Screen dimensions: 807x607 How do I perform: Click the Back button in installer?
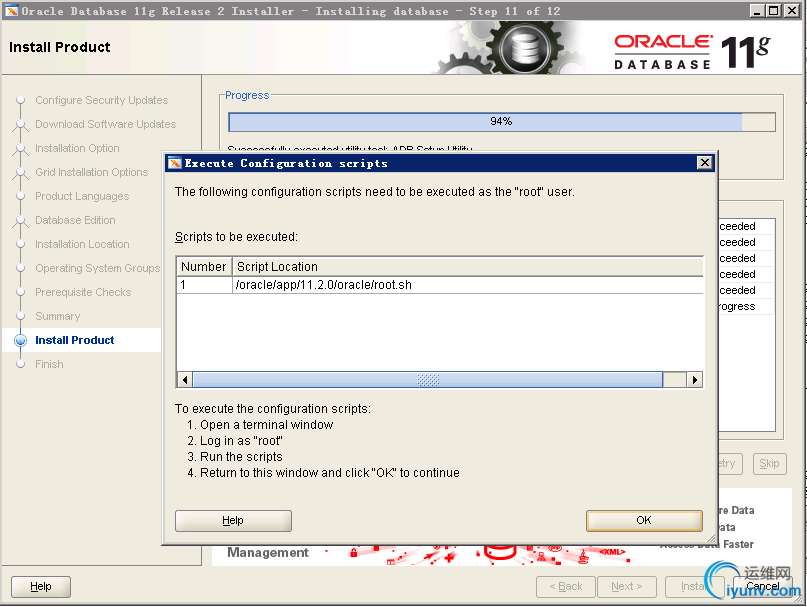tap(566, 586)
